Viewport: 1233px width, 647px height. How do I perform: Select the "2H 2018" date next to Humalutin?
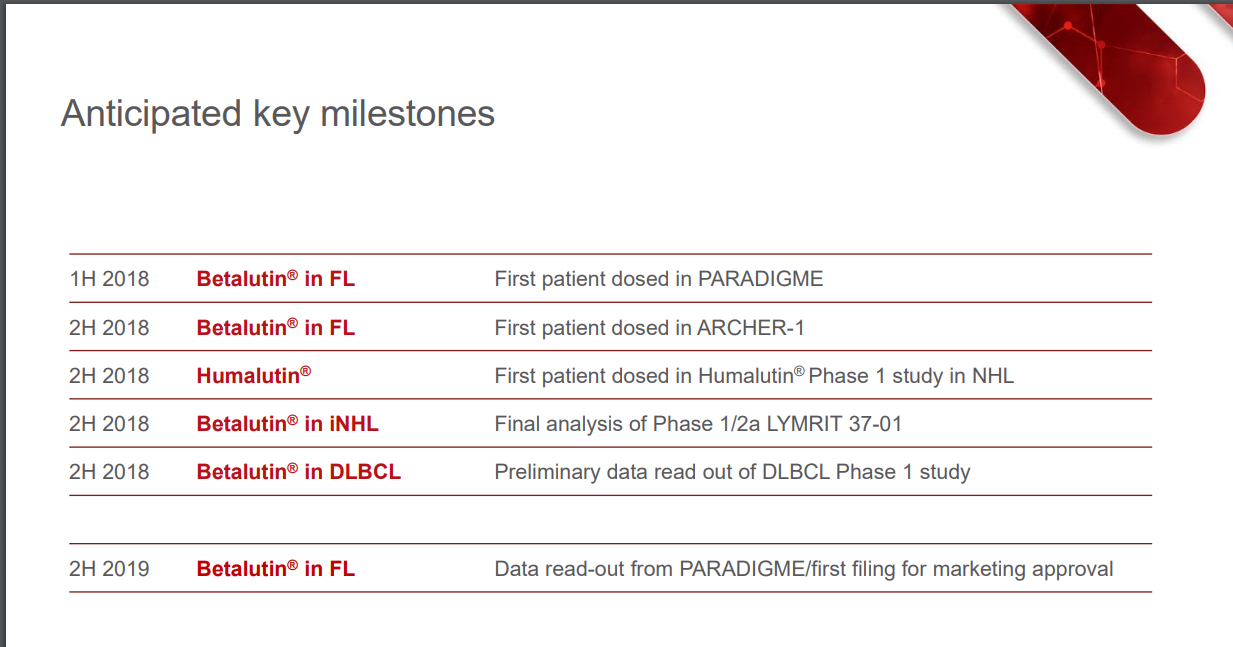coord(109,375)
